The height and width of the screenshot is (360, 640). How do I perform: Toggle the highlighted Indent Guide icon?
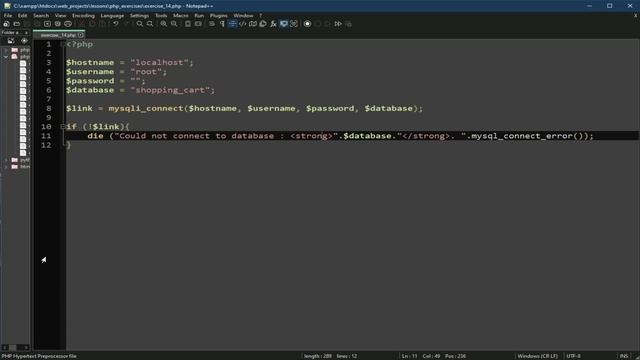point(232,24)
